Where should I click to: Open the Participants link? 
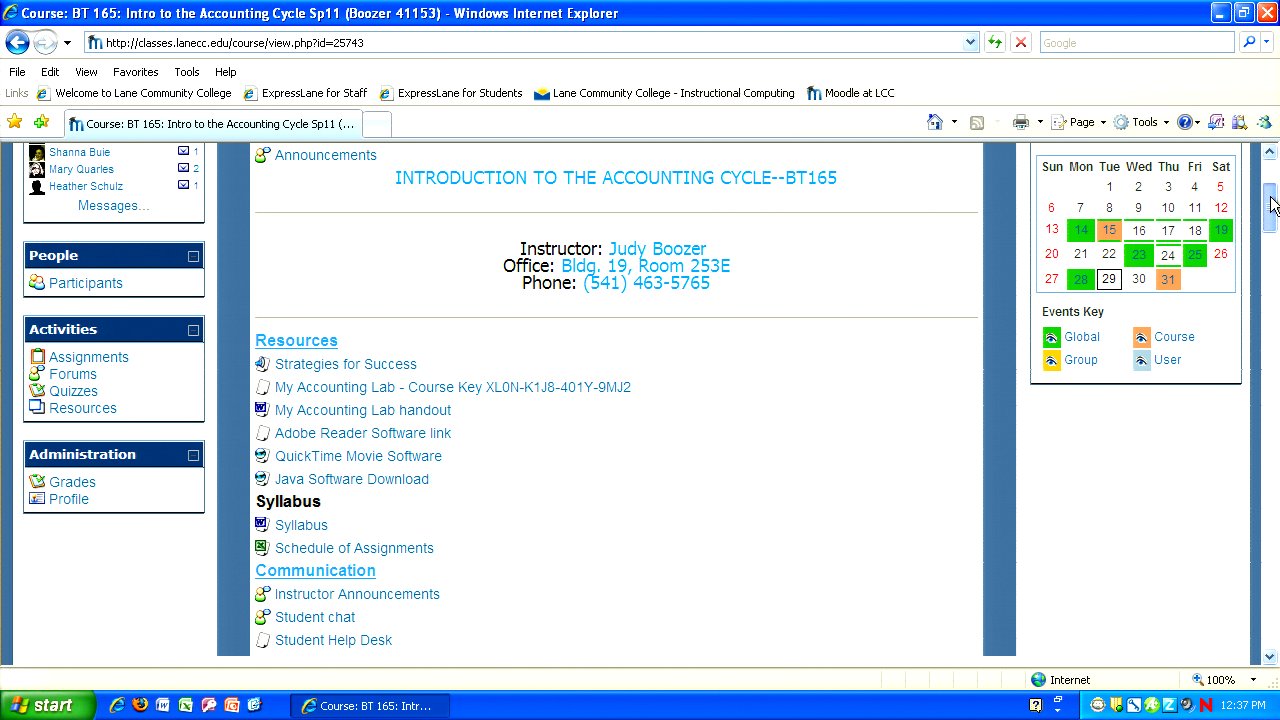click(x=86, y=283)
